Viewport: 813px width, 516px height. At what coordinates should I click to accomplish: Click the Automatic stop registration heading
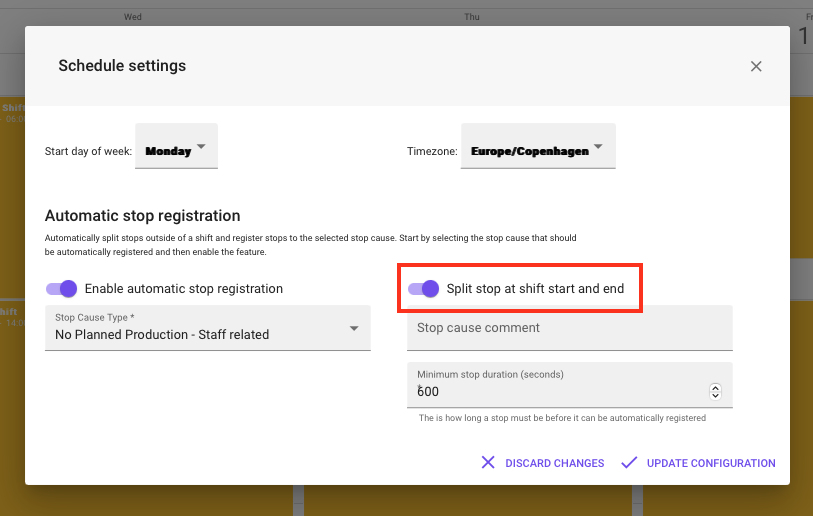(x=143, y=216)
